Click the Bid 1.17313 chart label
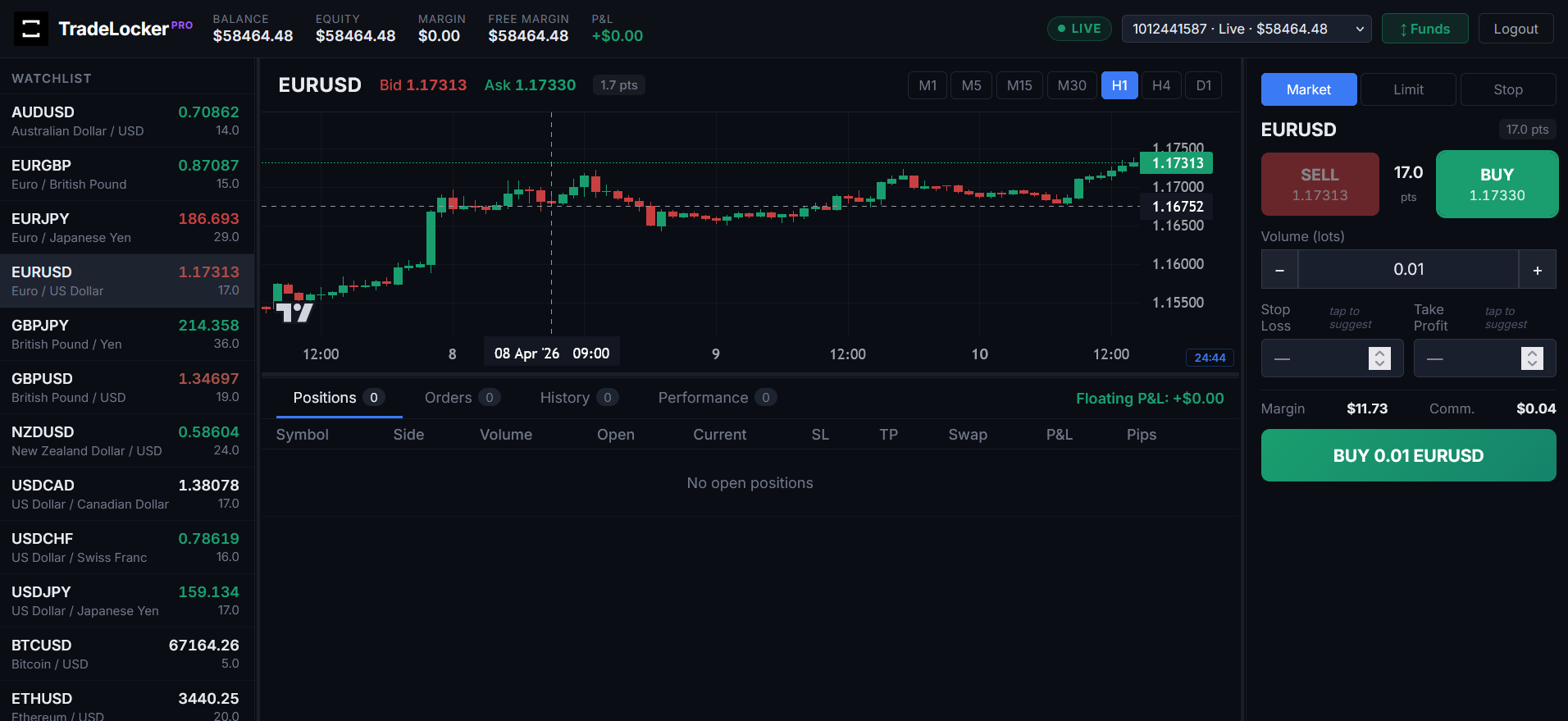Screen dimensions: 1568x721 (423, 85)
